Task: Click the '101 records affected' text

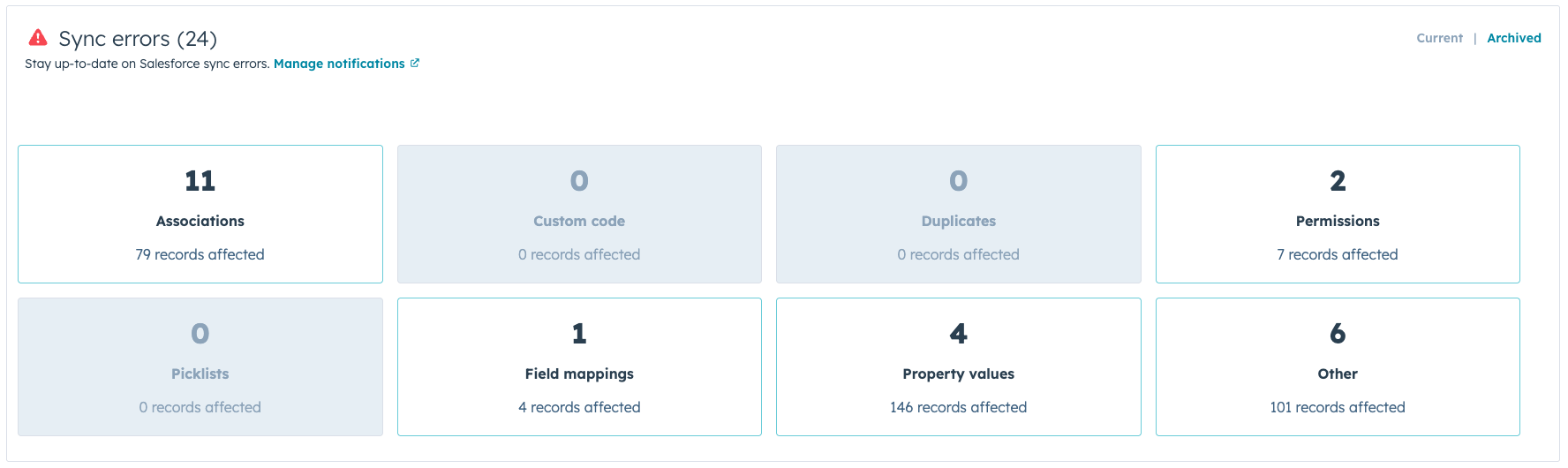Action: 1338,407
